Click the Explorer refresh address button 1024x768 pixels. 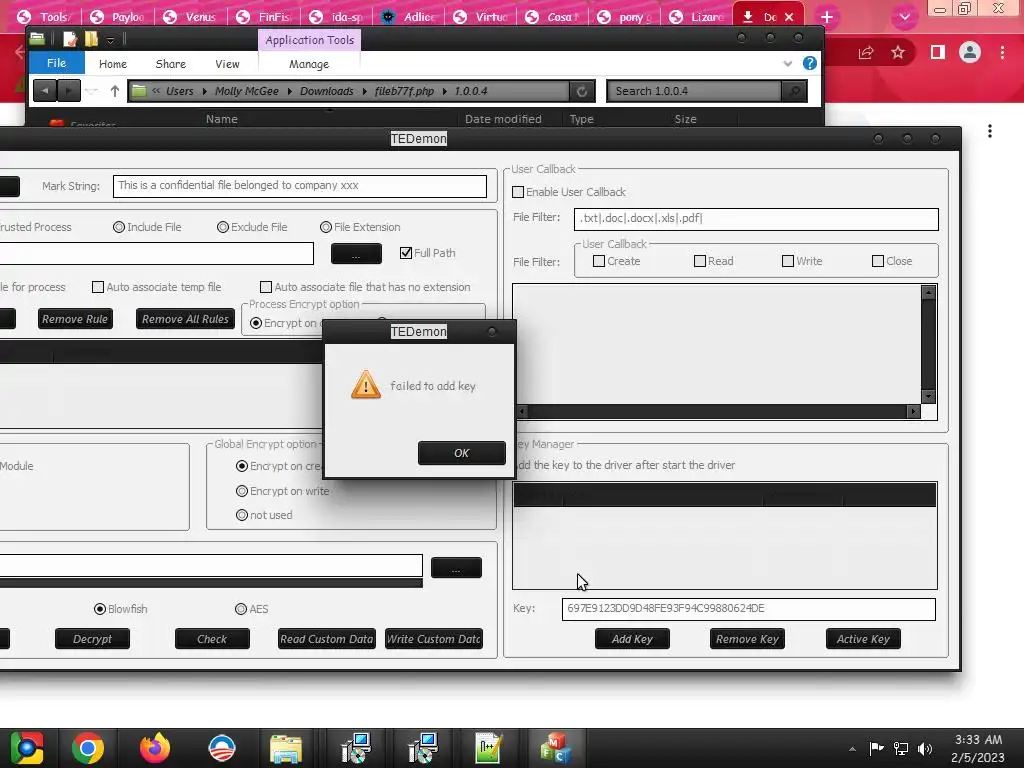pyautogui.click(x=582, y=91)
